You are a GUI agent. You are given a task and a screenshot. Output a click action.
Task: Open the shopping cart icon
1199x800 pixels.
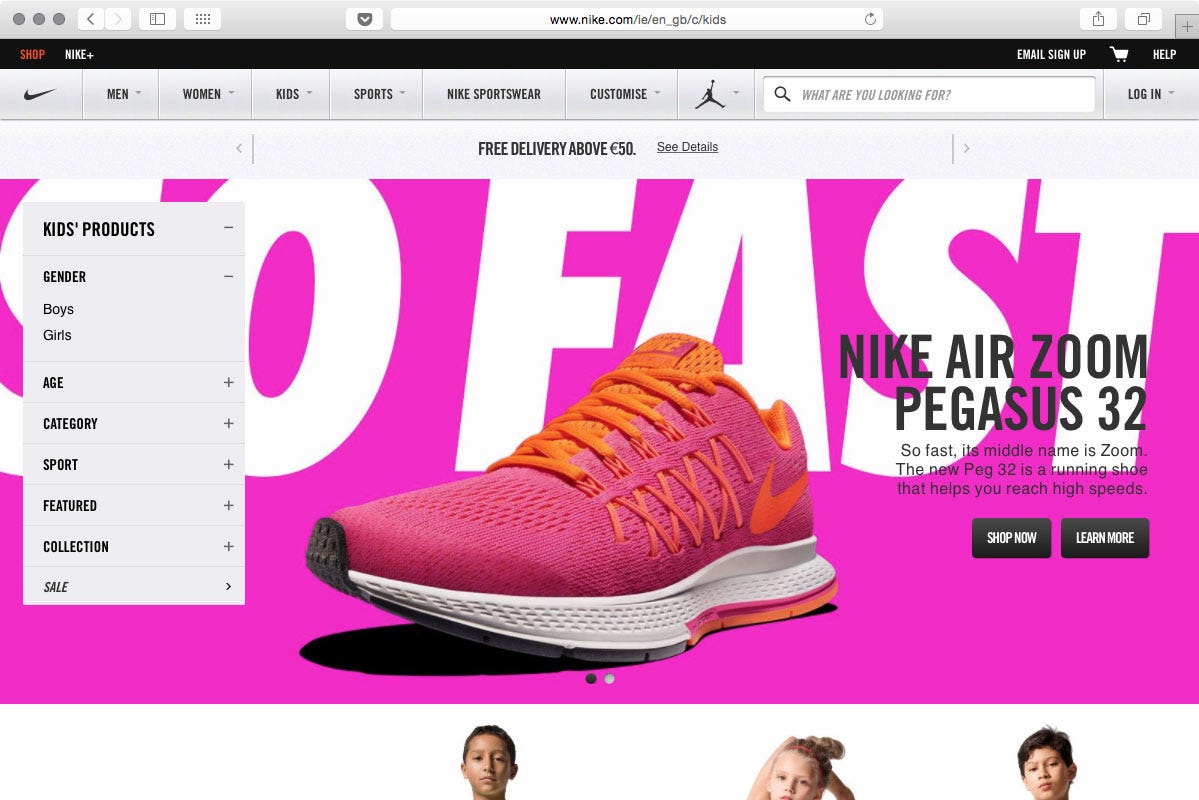tap(1119, 54)
